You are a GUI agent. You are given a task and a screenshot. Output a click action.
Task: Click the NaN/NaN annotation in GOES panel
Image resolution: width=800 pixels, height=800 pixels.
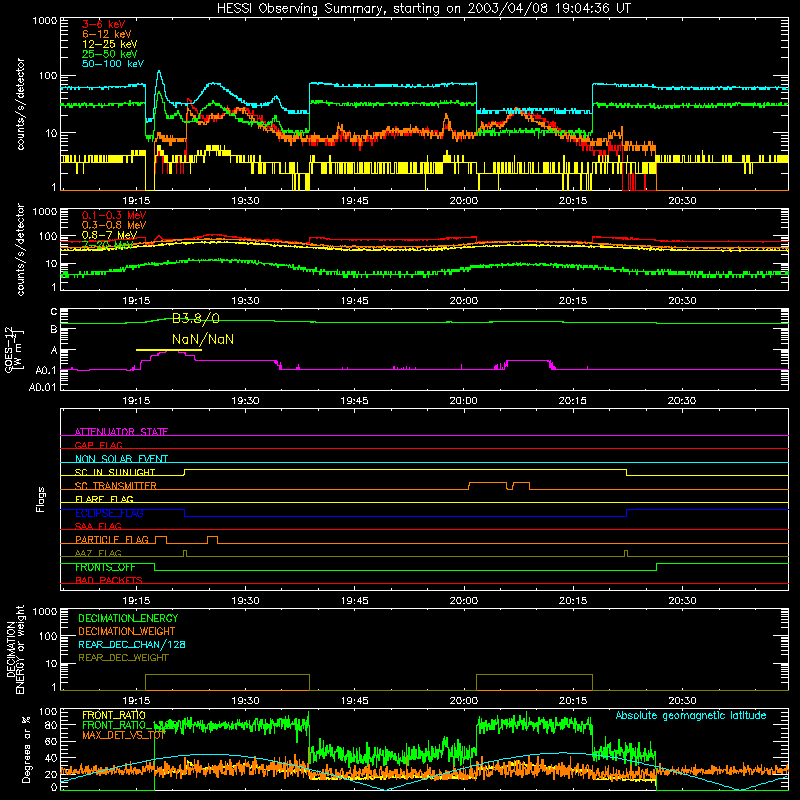tap(203, 339)
